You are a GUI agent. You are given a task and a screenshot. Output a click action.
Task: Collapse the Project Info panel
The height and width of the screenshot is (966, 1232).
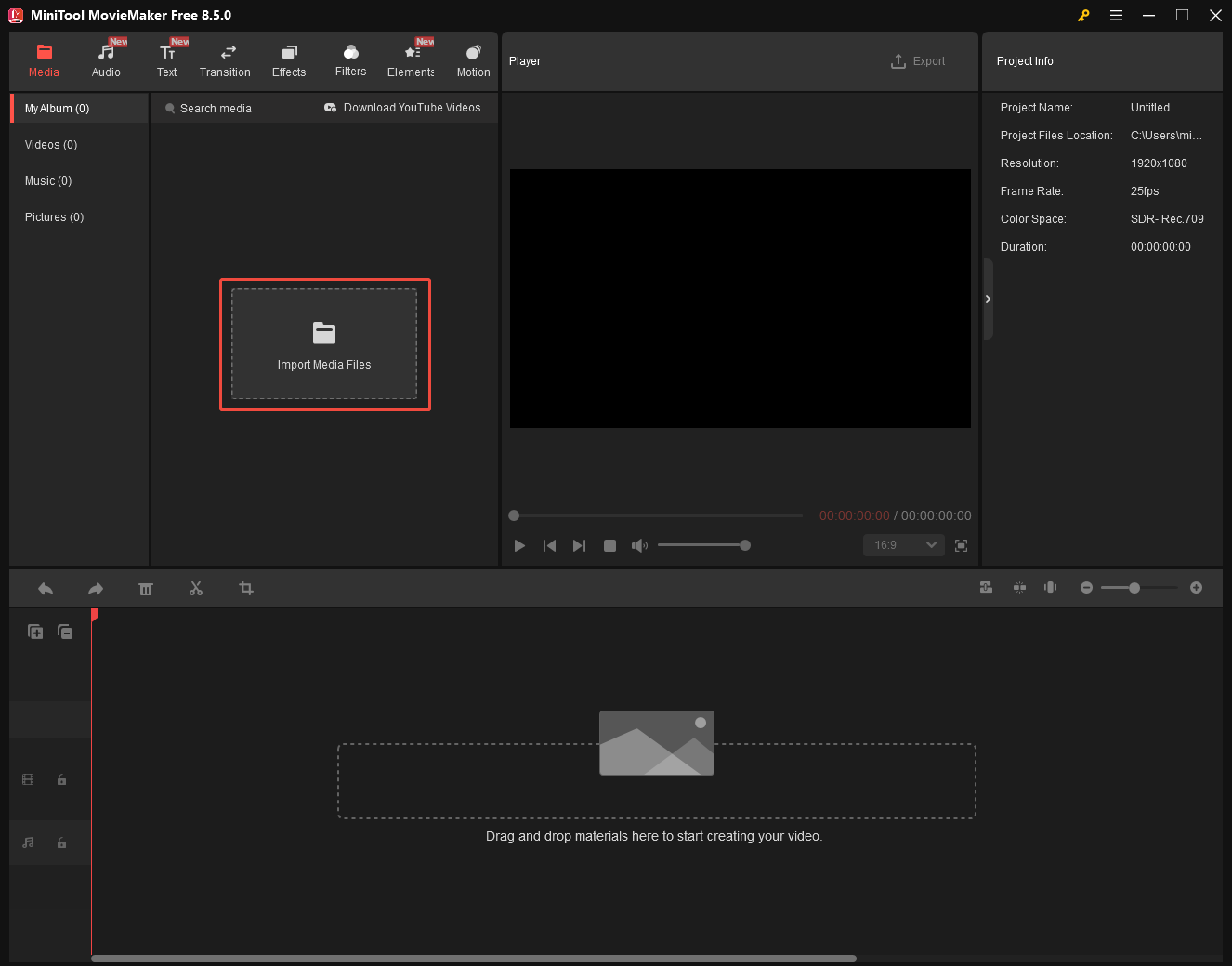coord(988,299)
